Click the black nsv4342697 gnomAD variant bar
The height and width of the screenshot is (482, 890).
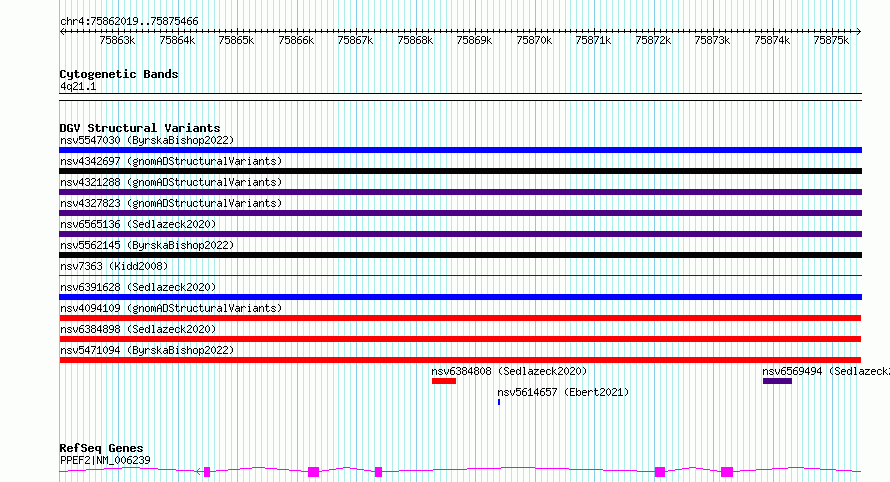click(x=460, y=171)
